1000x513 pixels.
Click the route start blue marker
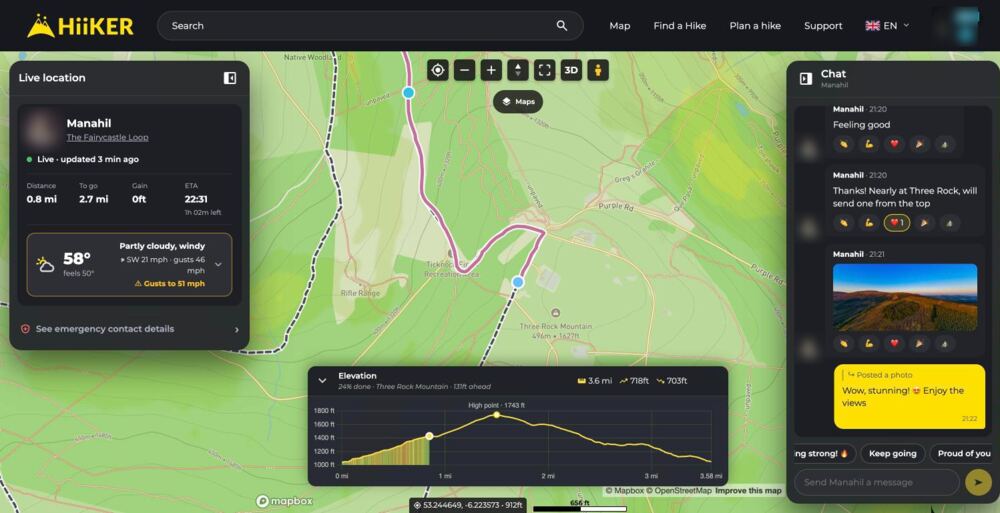pos(409,93)
